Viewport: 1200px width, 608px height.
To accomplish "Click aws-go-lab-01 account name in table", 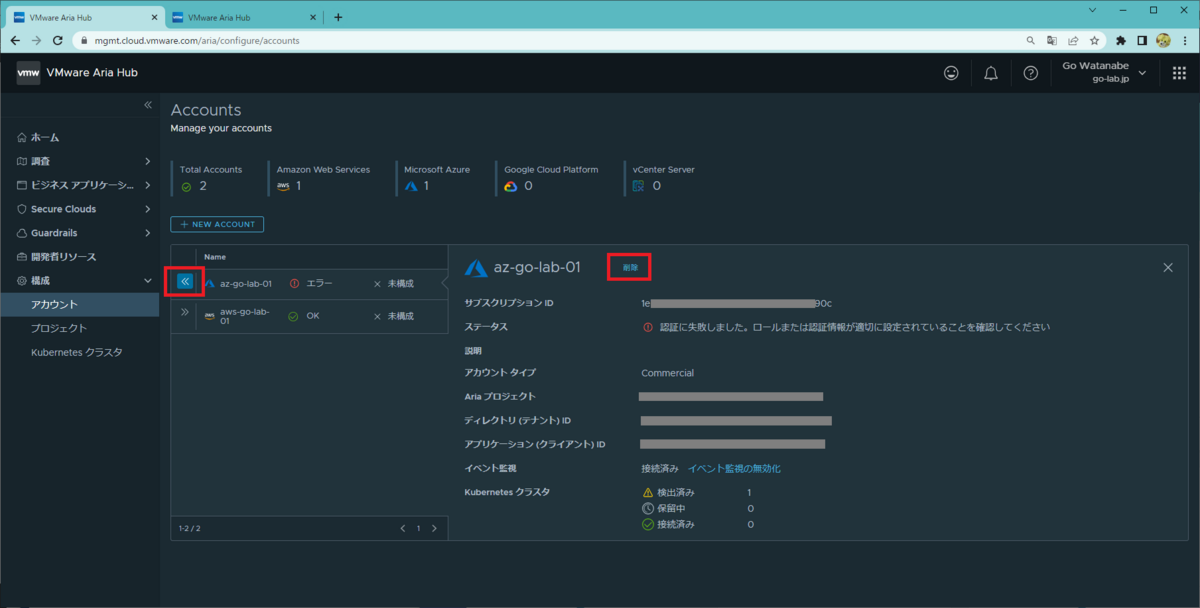I will (x=245, y=316).
